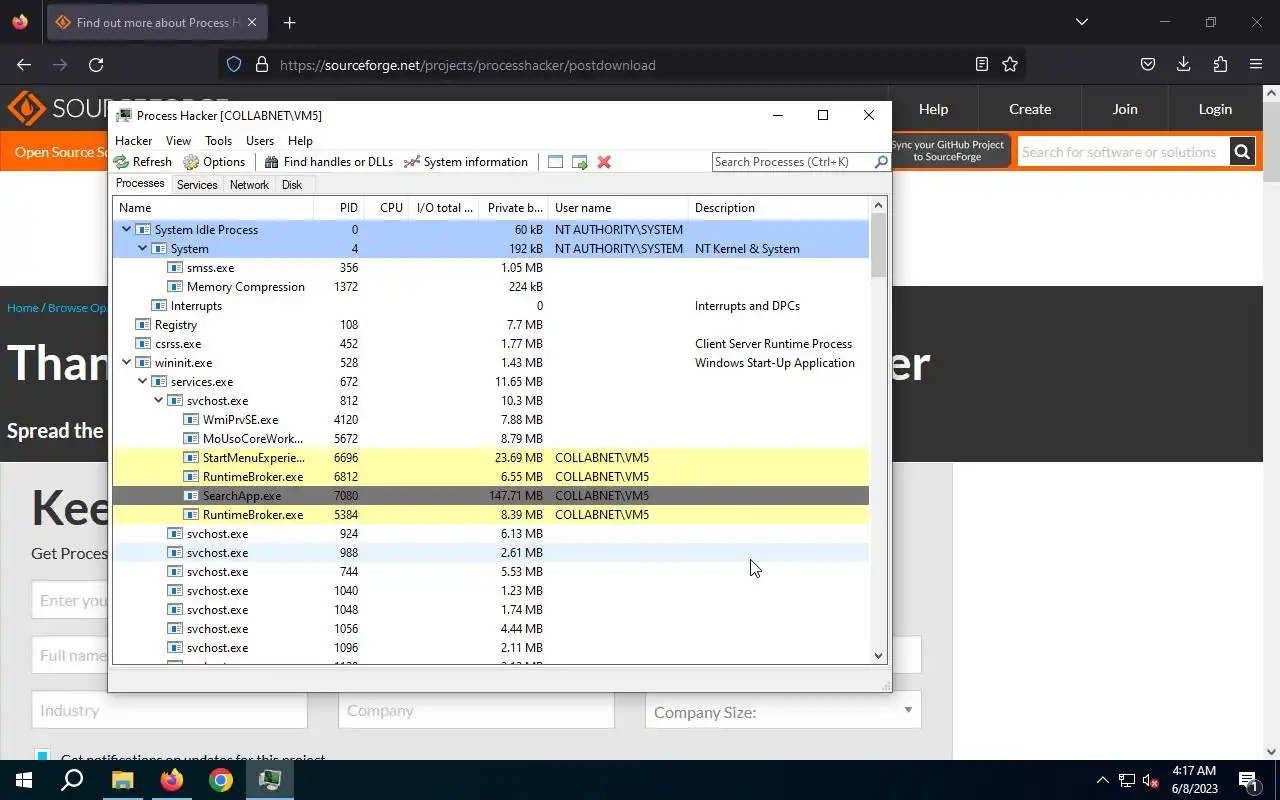Open a new Firefox tab
The image size is (1280, 800).
[289, 22]
